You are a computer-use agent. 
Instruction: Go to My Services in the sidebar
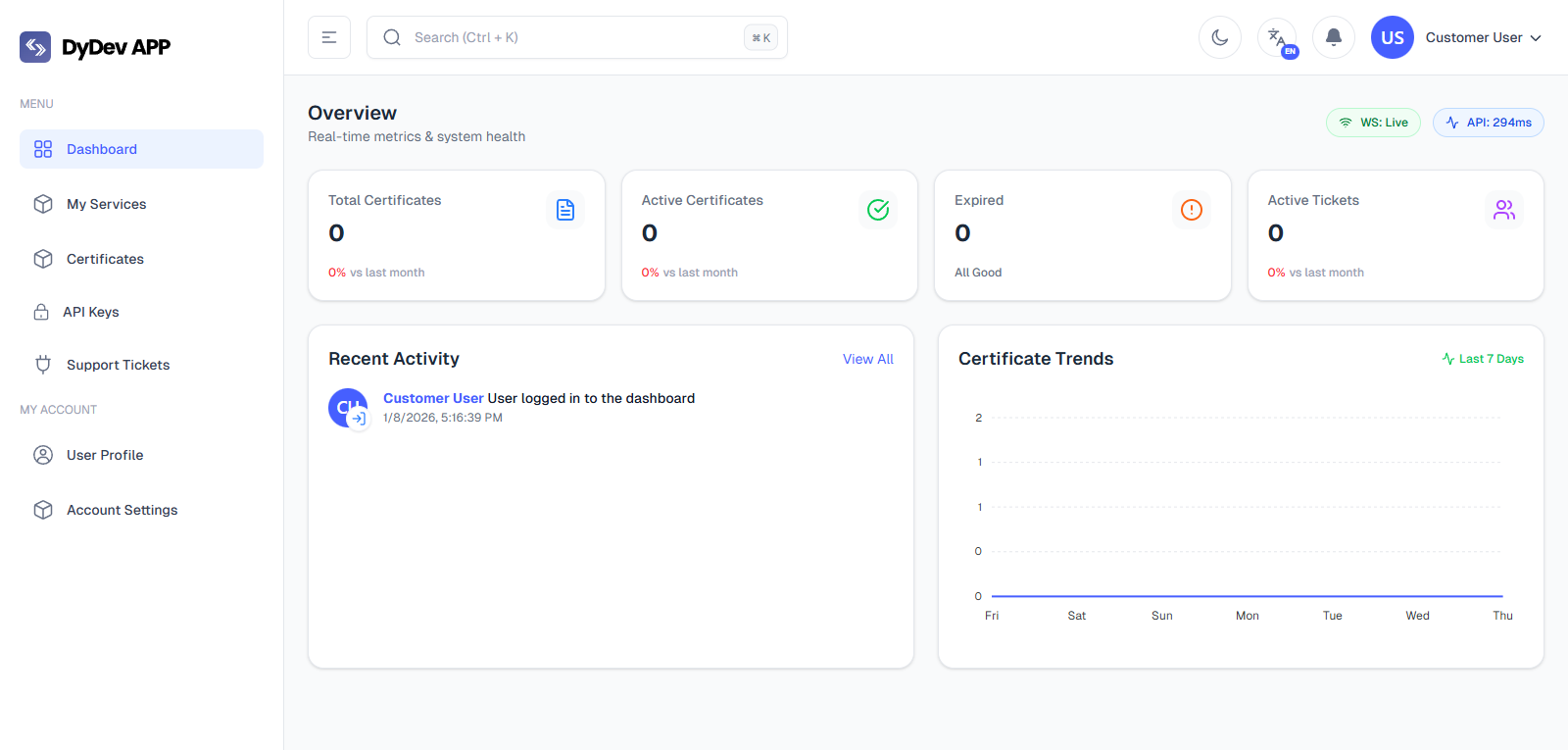click(x=106, y=204)
